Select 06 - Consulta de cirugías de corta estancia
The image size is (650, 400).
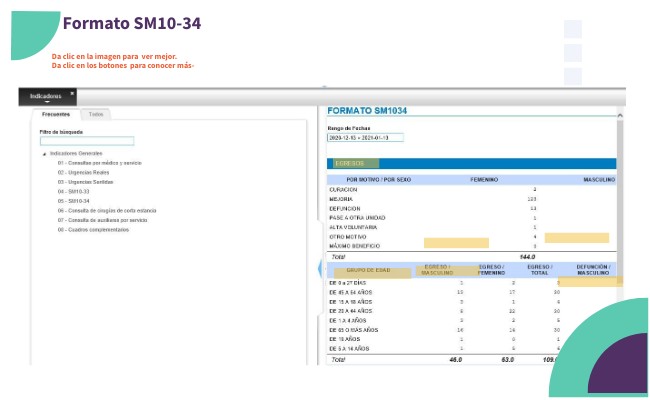[107, 211]
